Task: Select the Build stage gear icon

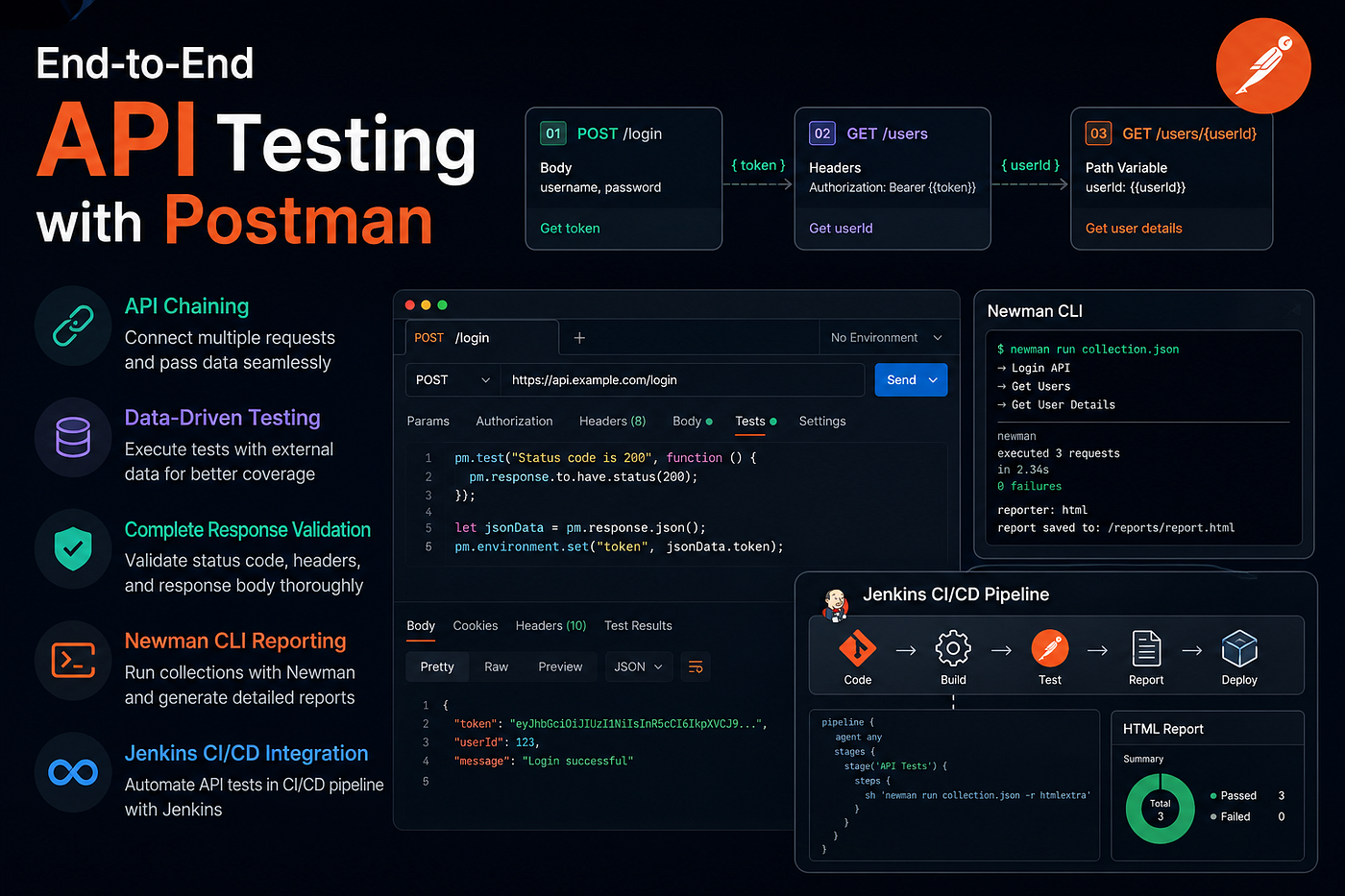Action: coord(953,649)
